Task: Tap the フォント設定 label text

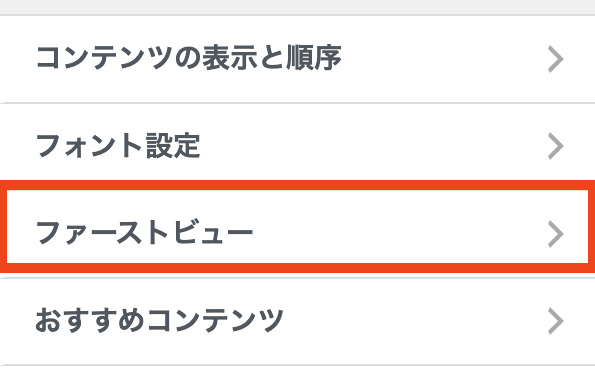Action: click(118, 146)
